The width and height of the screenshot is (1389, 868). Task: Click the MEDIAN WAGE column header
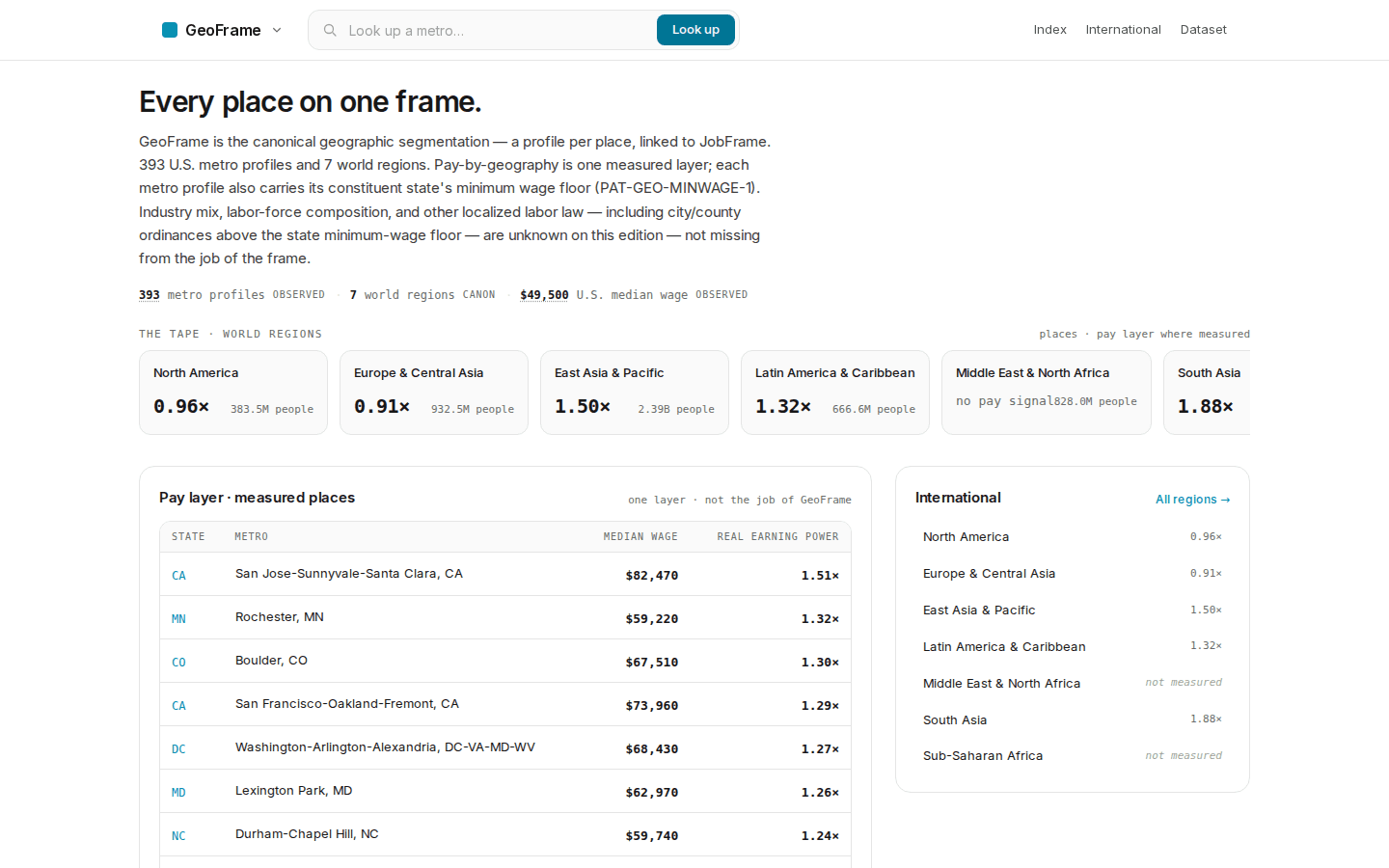[x=640, y=537]
